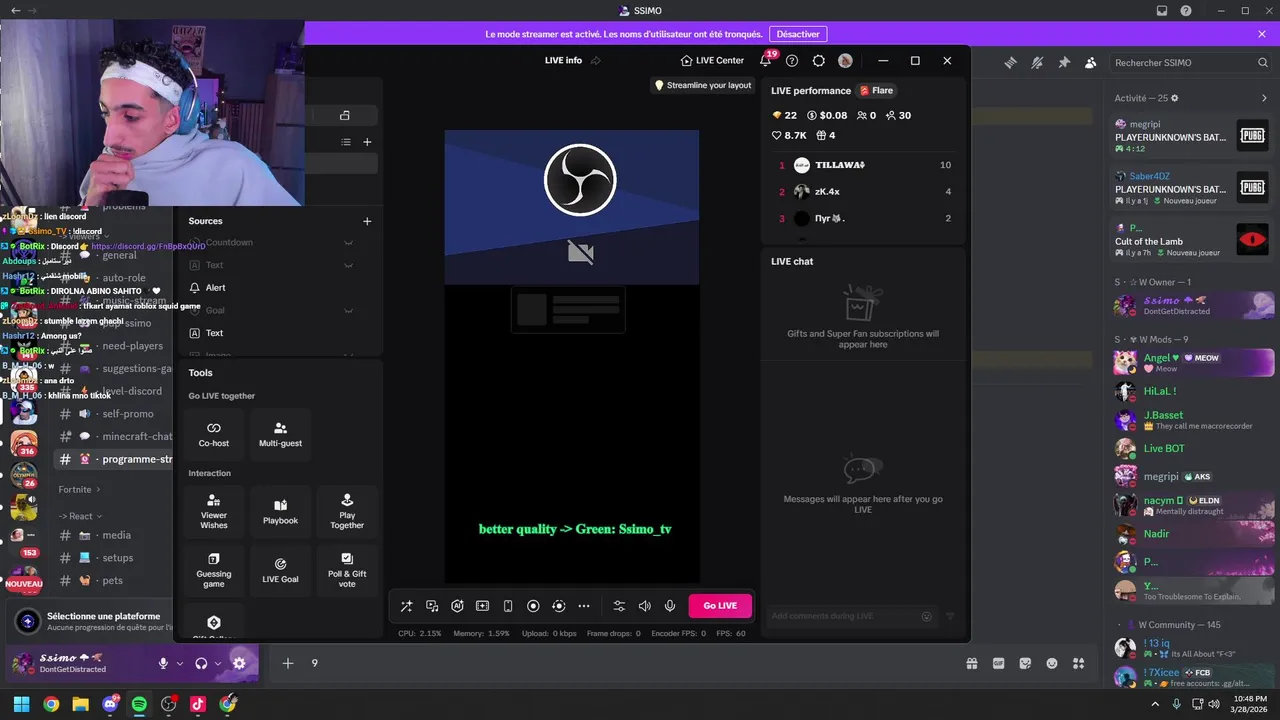Image resolution: width=1280 pixels, height=720 pixels.
Task: Open the Playbook tool
Action: (280, 511)
